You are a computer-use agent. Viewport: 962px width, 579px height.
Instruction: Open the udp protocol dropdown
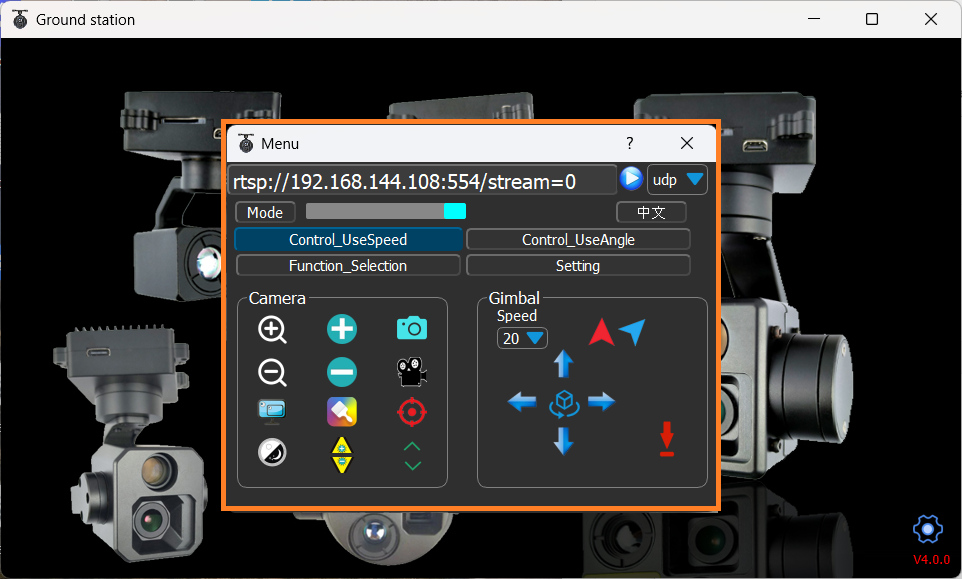[677, 180]
